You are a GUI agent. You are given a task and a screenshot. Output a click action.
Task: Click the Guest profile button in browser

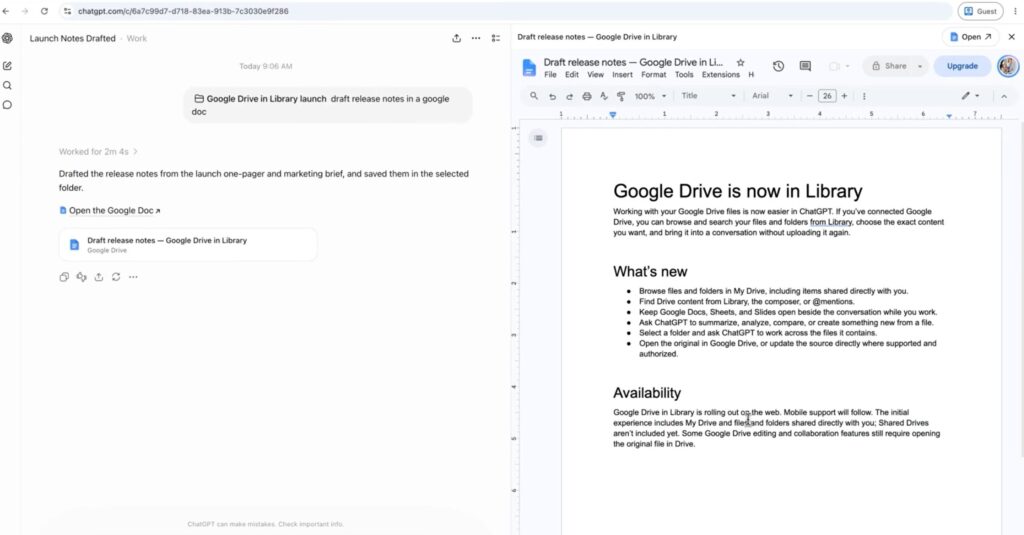980,11
